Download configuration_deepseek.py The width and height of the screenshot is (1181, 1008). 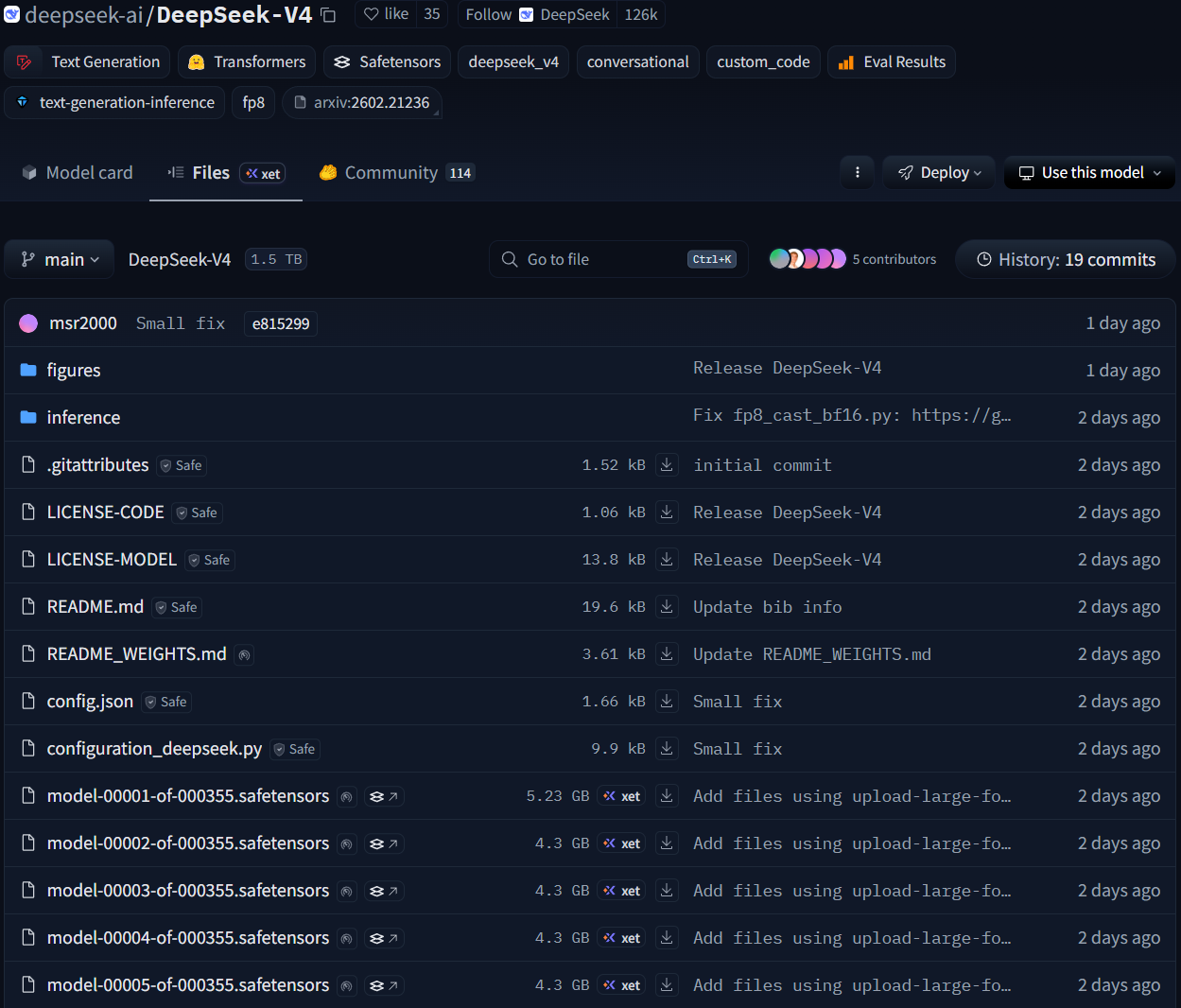tap(667, 748)
